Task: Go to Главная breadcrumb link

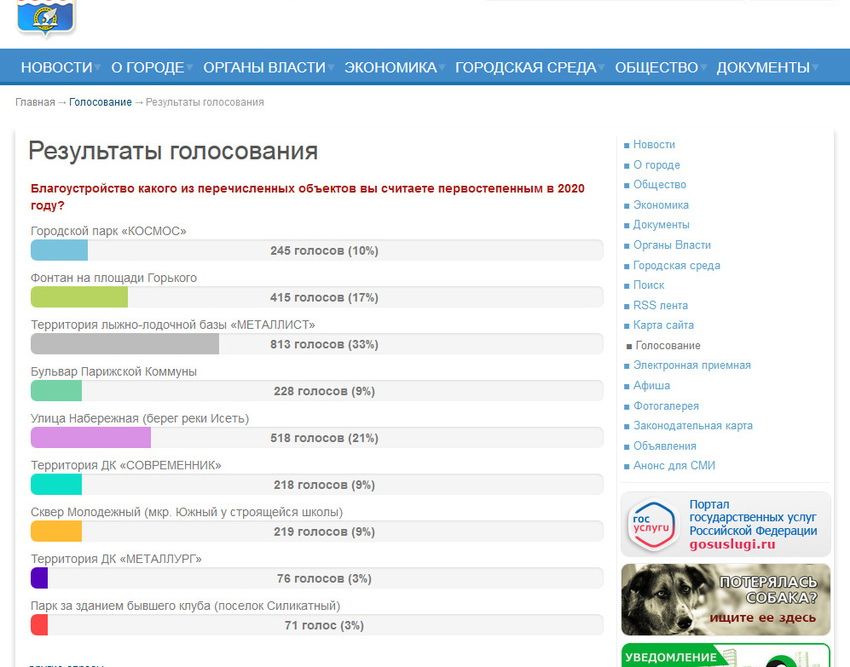Action: click(x=35, y=102)
